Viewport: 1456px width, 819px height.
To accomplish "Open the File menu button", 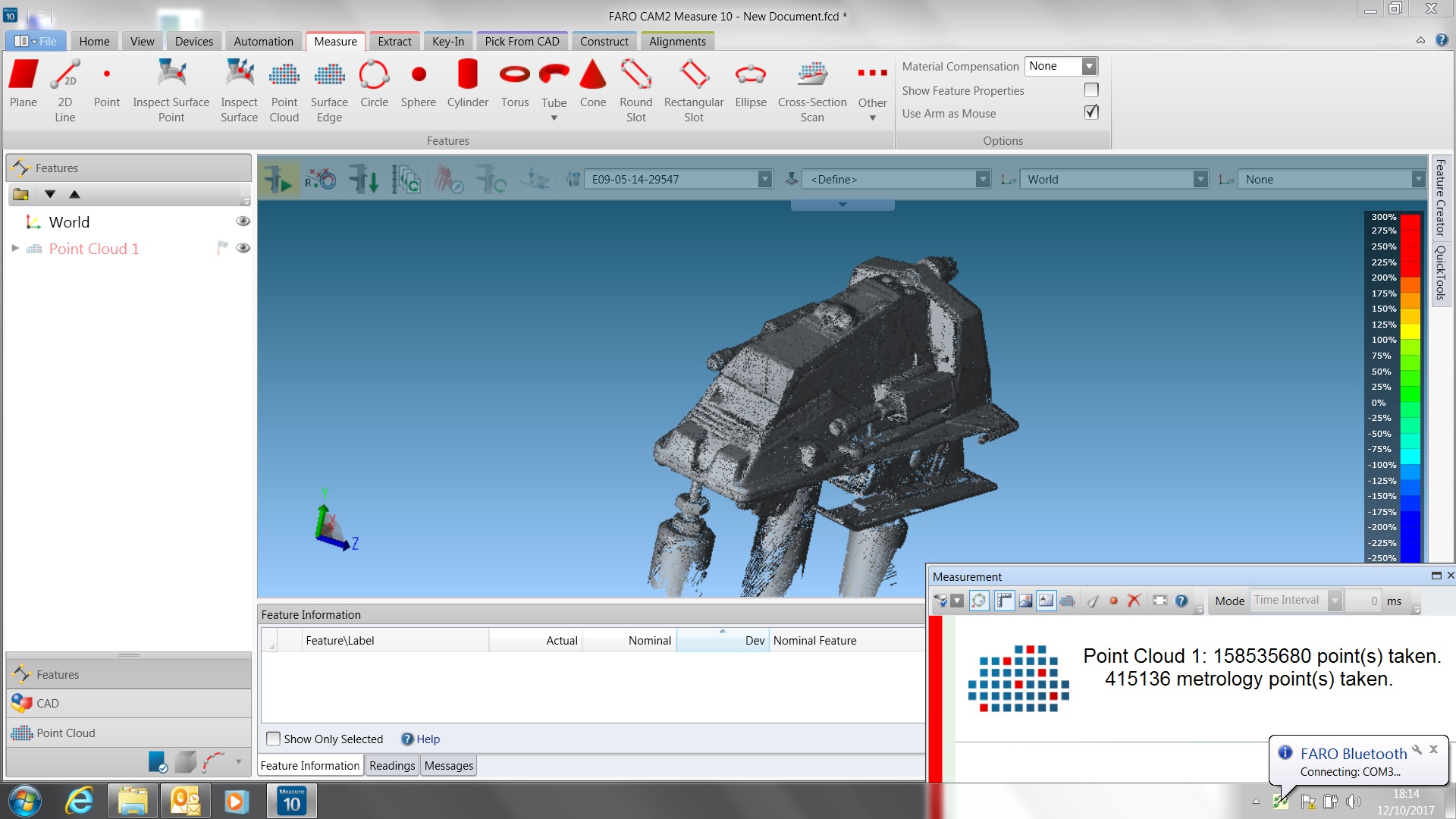I will tap(36, 42).
